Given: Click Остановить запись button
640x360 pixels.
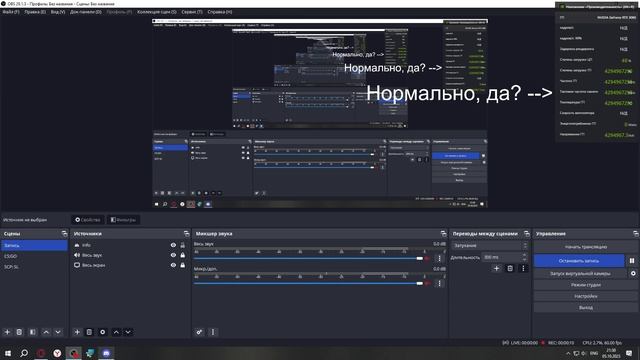Looking at the screenshot, I should [579, 260].
